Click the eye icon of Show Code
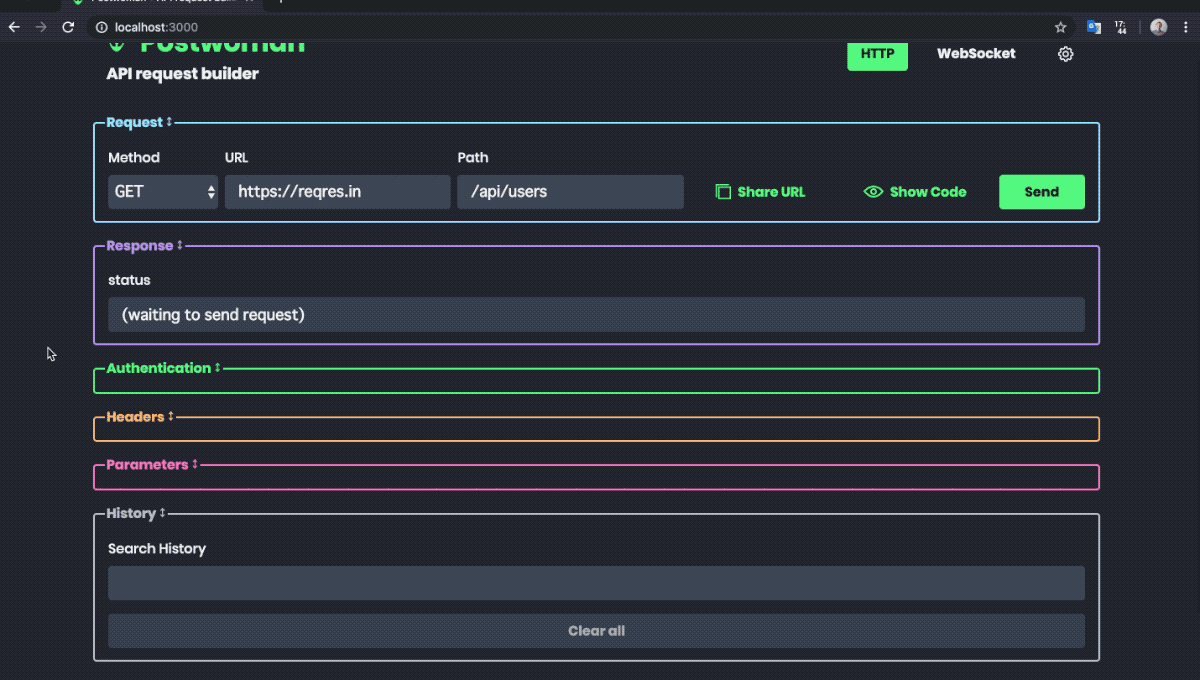The width and height of the screenshot is (1200, 680). (873, 192)
